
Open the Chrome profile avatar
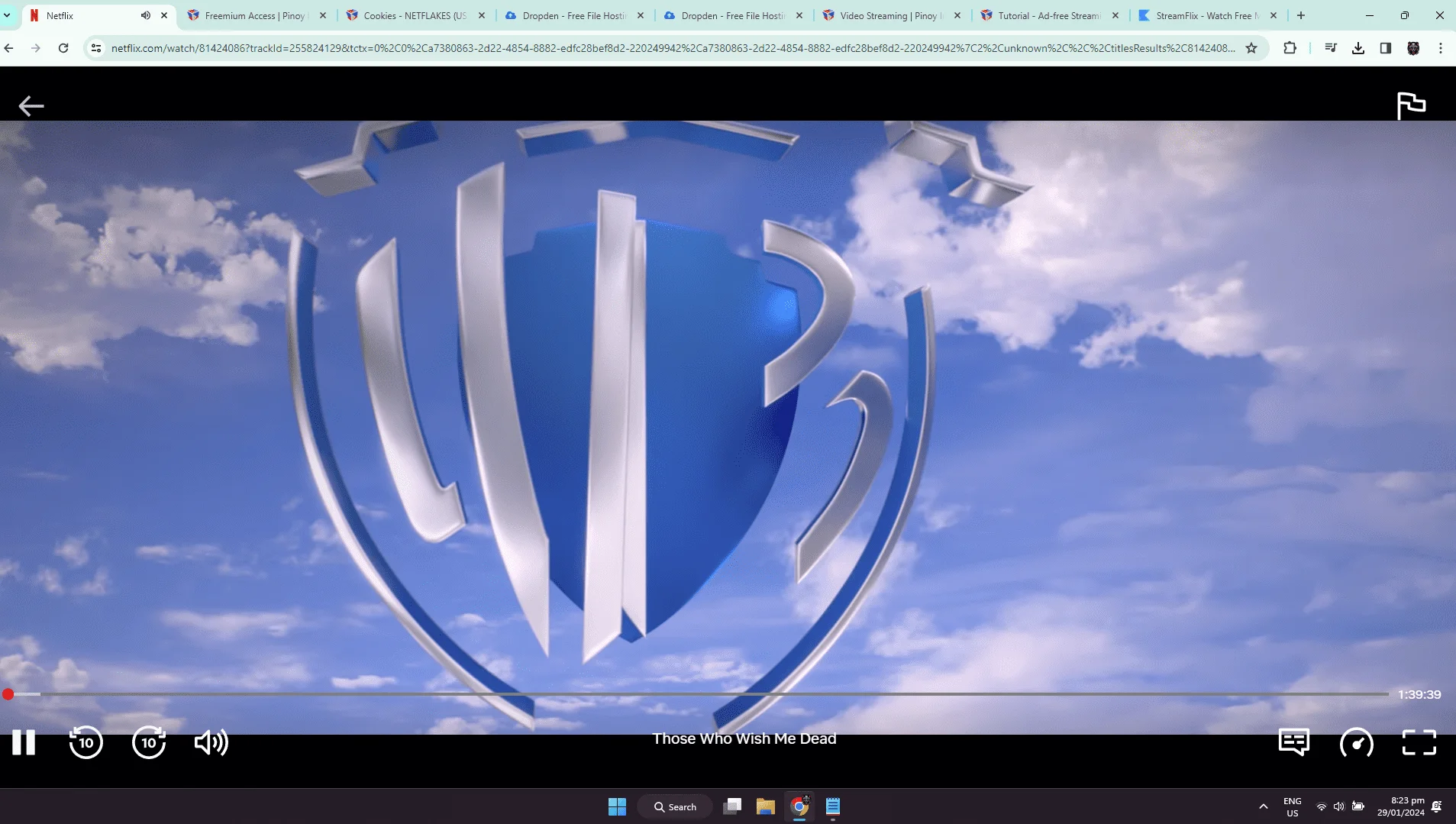click(1413, 48)
